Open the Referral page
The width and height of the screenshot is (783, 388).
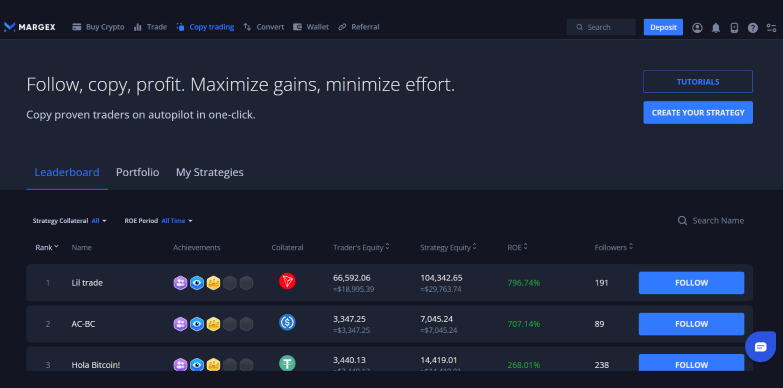[x=359, y=27]
